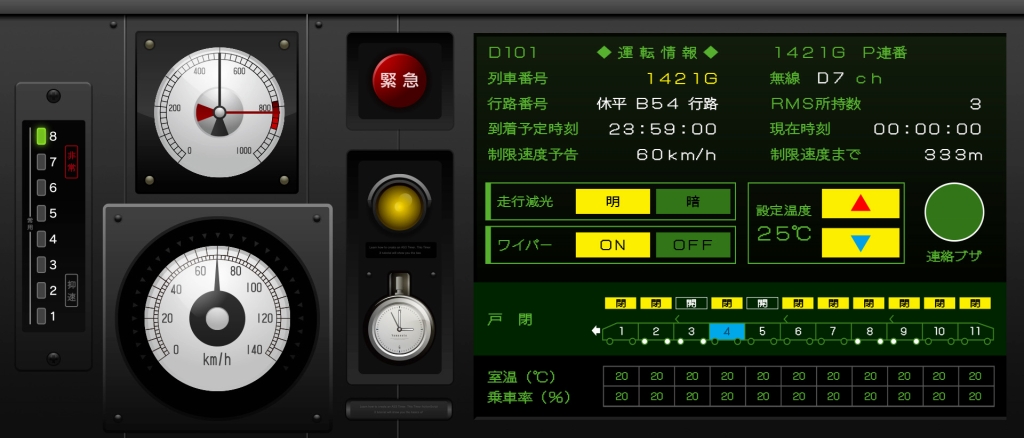Click current time 00:00:00
Viewport: 1024px width, 438px height.
[928, 129]
